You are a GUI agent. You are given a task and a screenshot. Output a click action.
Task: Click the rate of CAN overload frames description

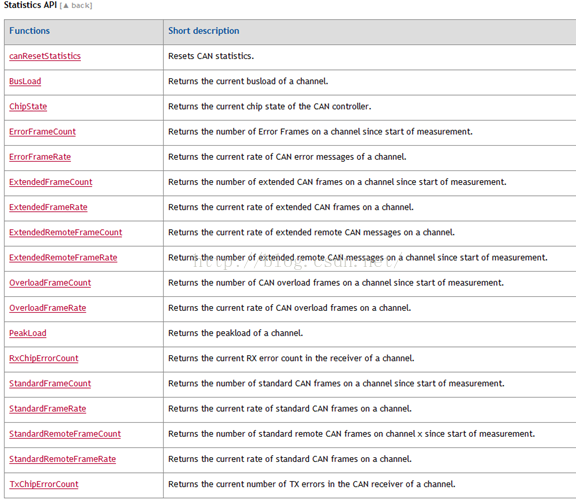289,308
